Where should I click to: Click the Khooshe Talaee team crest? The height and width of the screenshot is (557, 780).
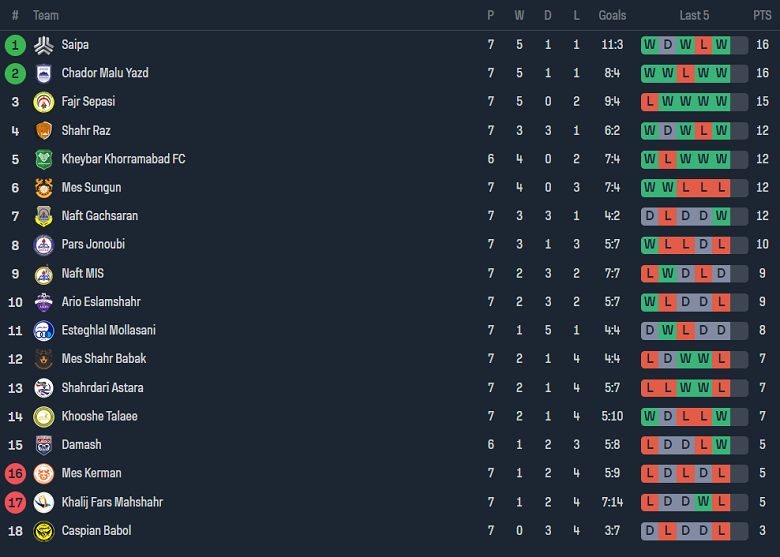(43, 417)
